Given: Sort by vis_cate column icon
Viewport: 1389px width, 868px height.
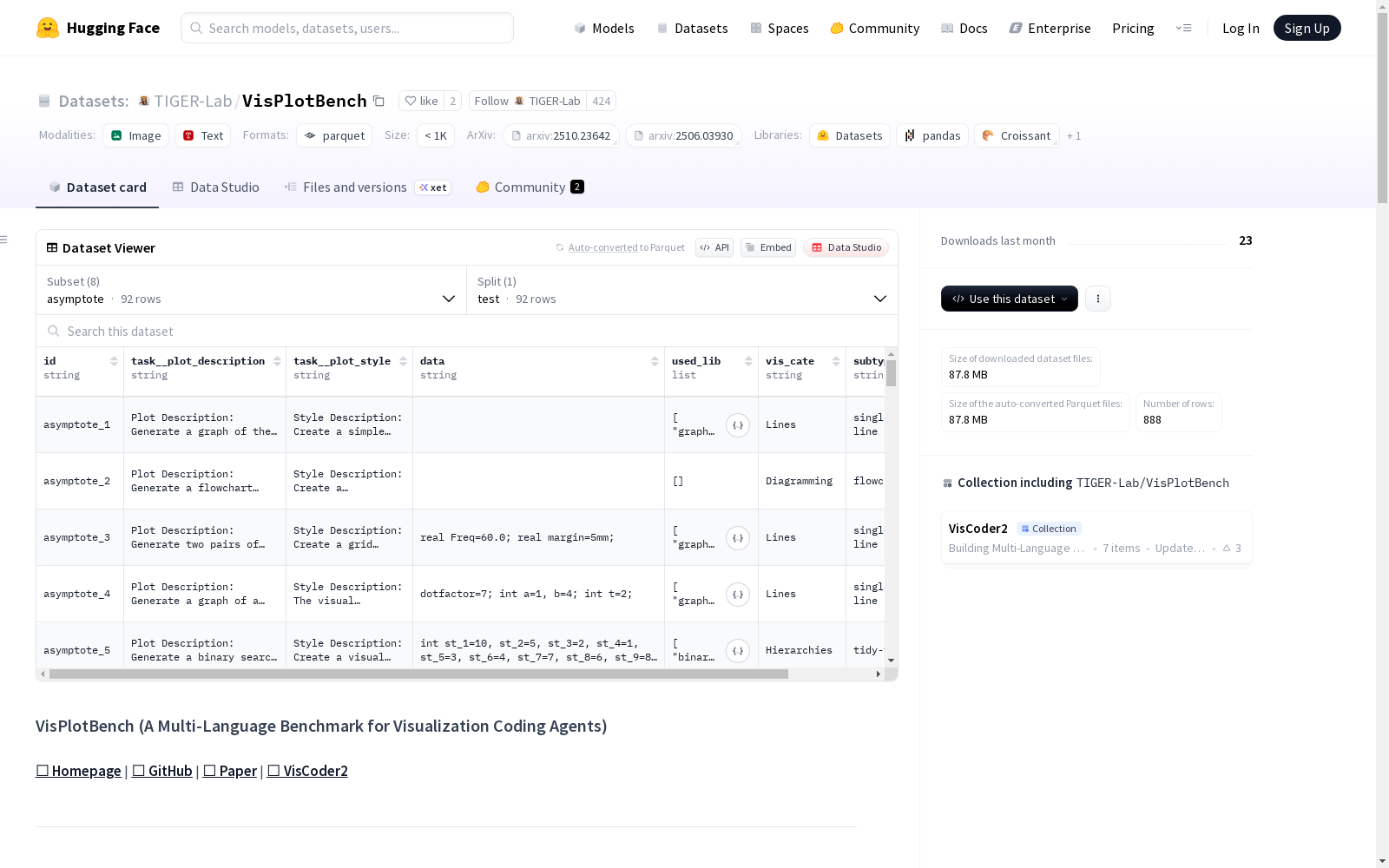Looking at the screenshot, I should [837, 361].
